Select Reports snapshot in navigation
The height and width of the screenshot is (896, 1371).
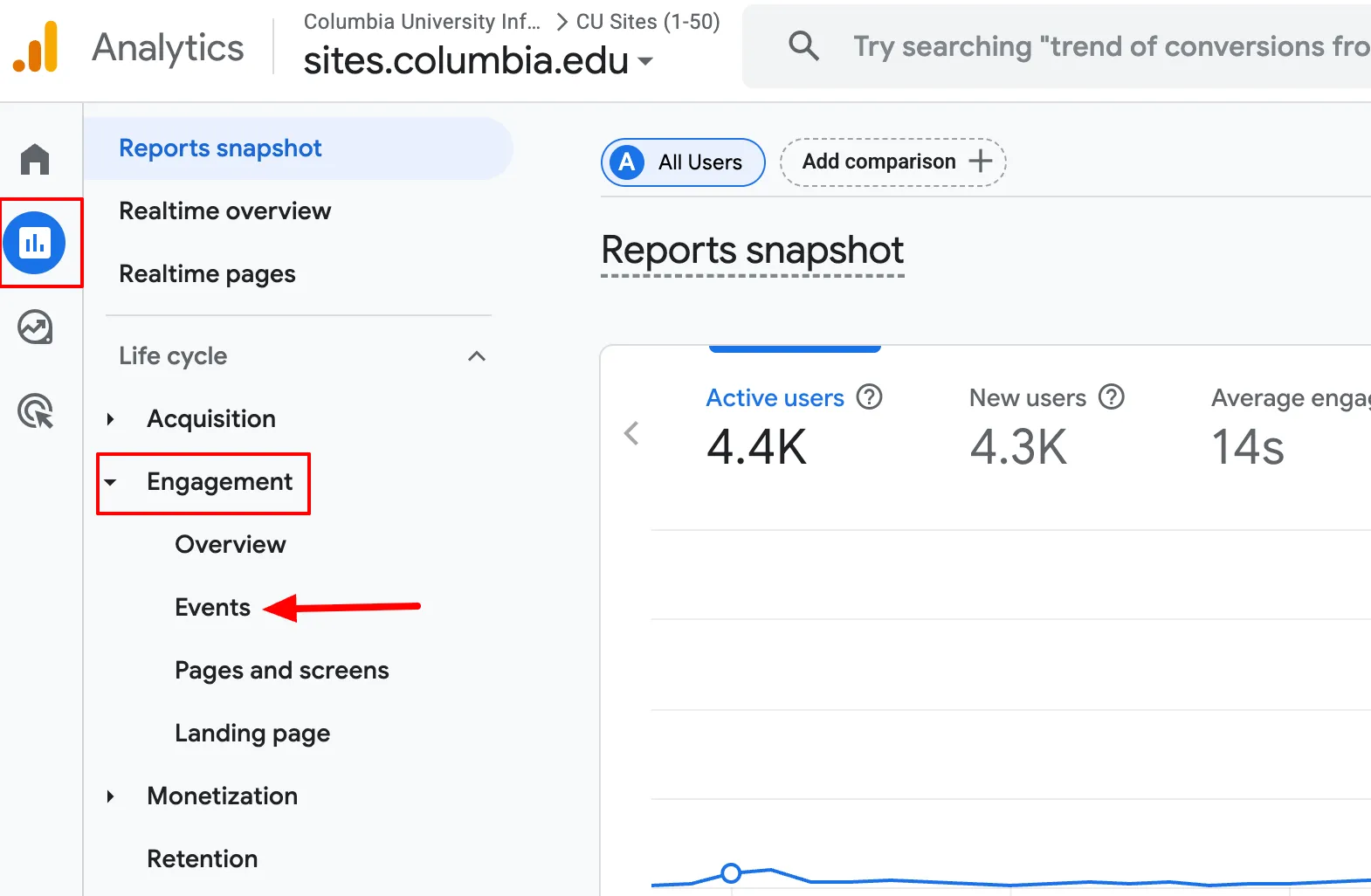pyautogui.click(x=298, y=148)
